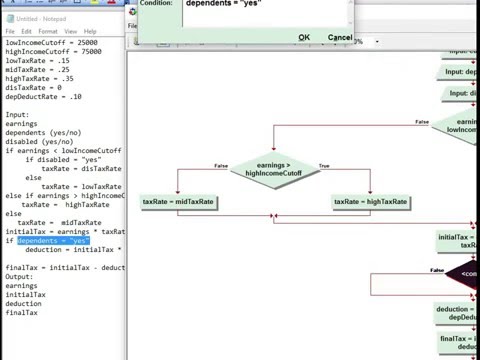Select the black highlighted decision shape

click(461, 274)
